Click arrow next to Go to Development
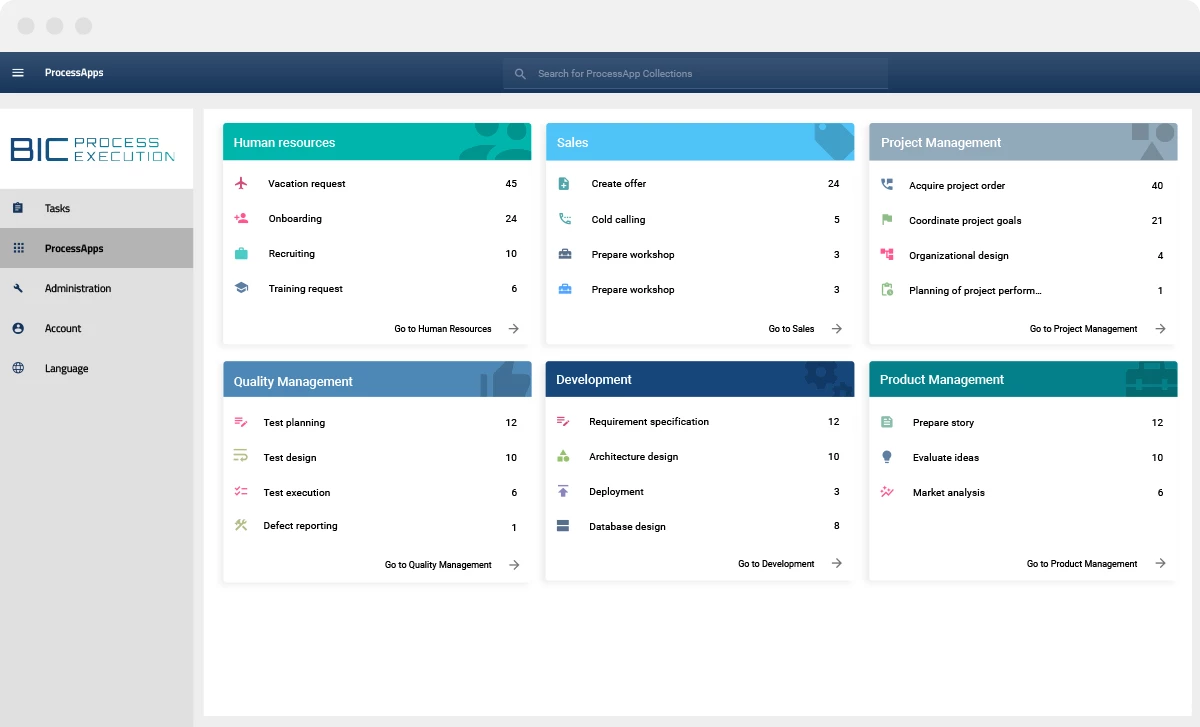Image resolution: width=1200 pixels, height=727 pixels. click(x=837, y=563)
